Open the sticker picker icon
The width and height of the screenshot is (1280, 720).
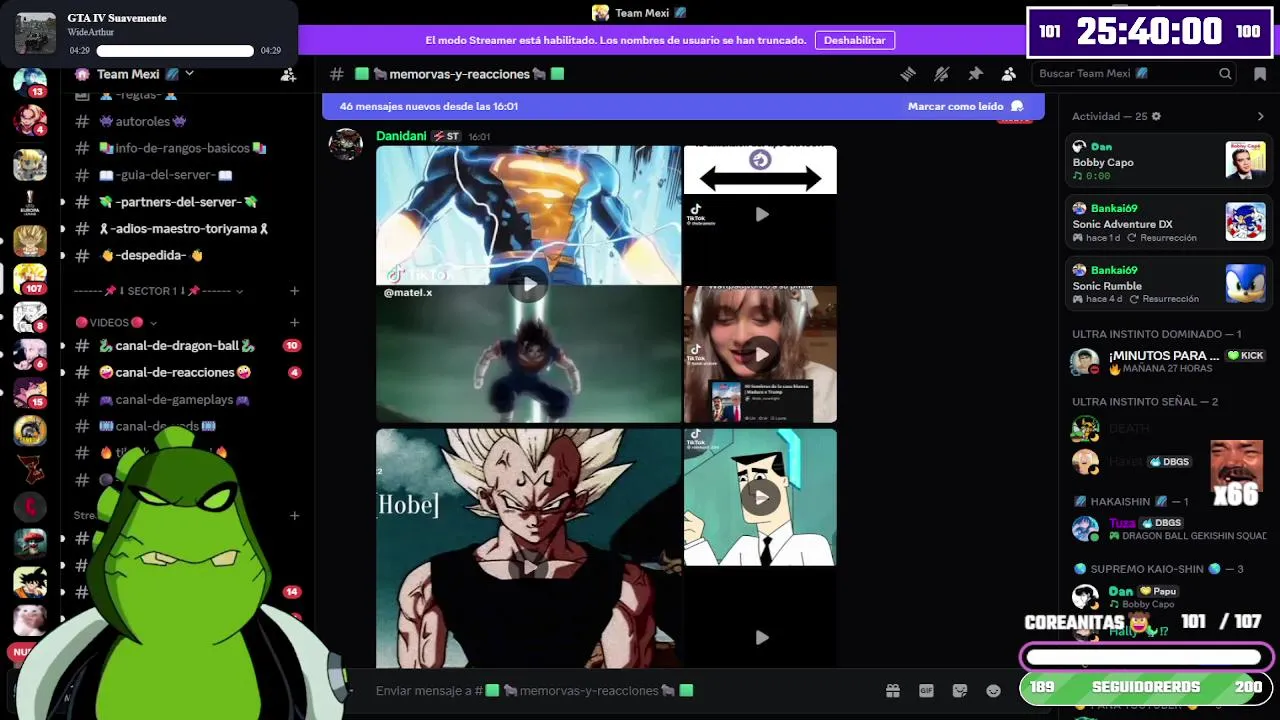[960, 691]
